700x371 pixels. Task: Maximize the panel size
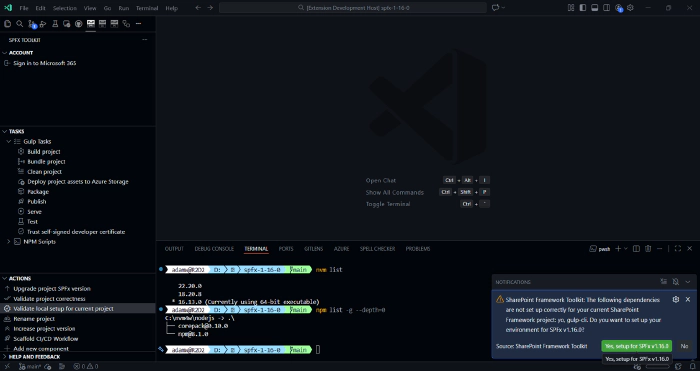pos(678,249)
